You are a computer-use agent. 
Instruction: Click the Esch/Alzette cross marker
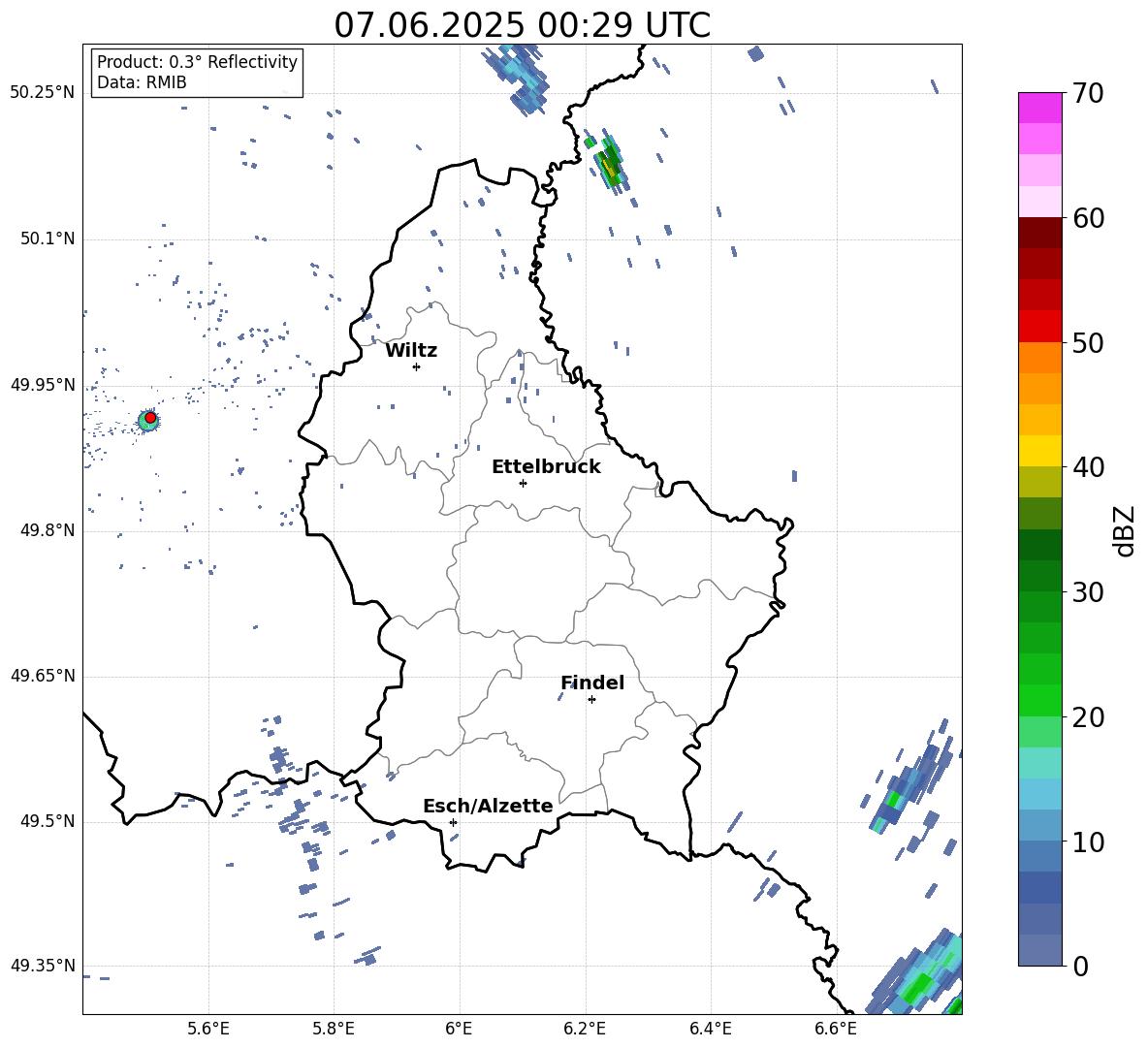point(453,822)
